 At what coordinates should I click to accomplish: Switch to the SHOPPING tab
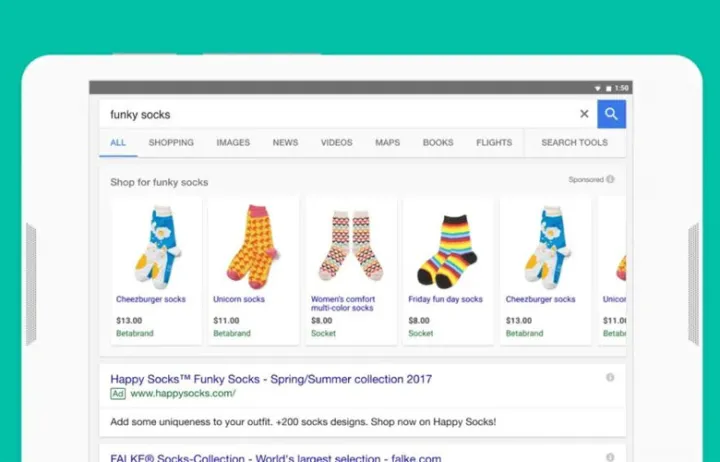[x=171, y=143]
